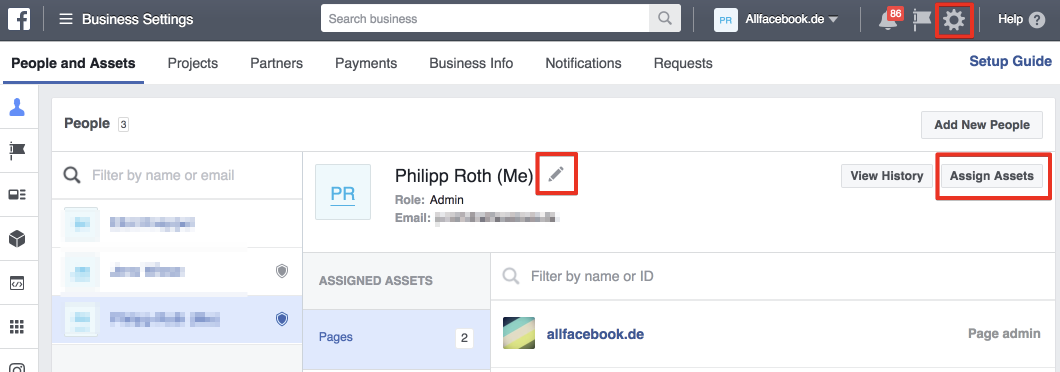
Task: Click the Filter by name or email field
Action: click(177, 175)
